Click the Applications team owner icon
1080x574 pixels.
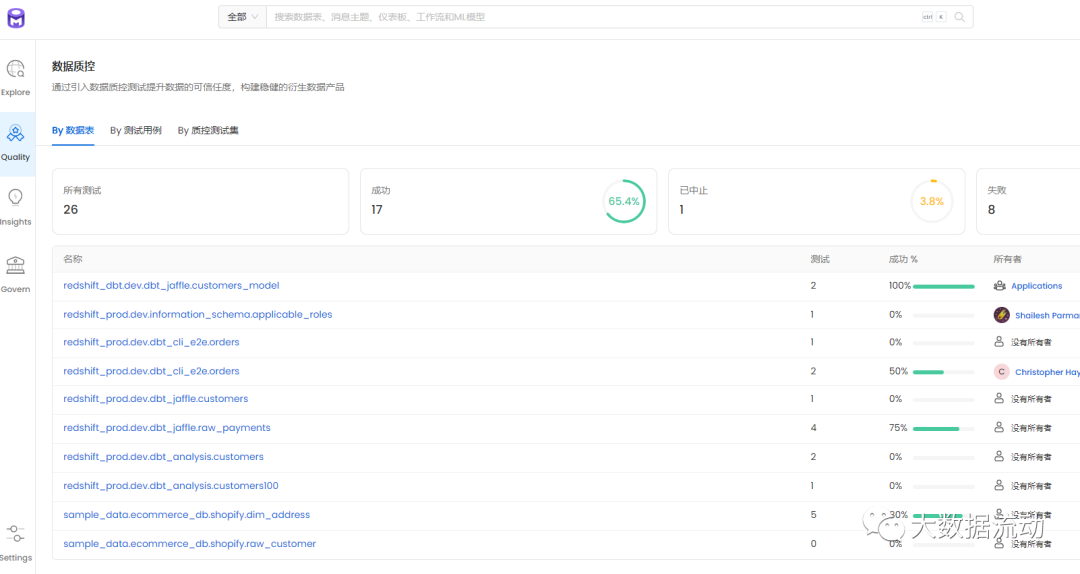(999, 285)
